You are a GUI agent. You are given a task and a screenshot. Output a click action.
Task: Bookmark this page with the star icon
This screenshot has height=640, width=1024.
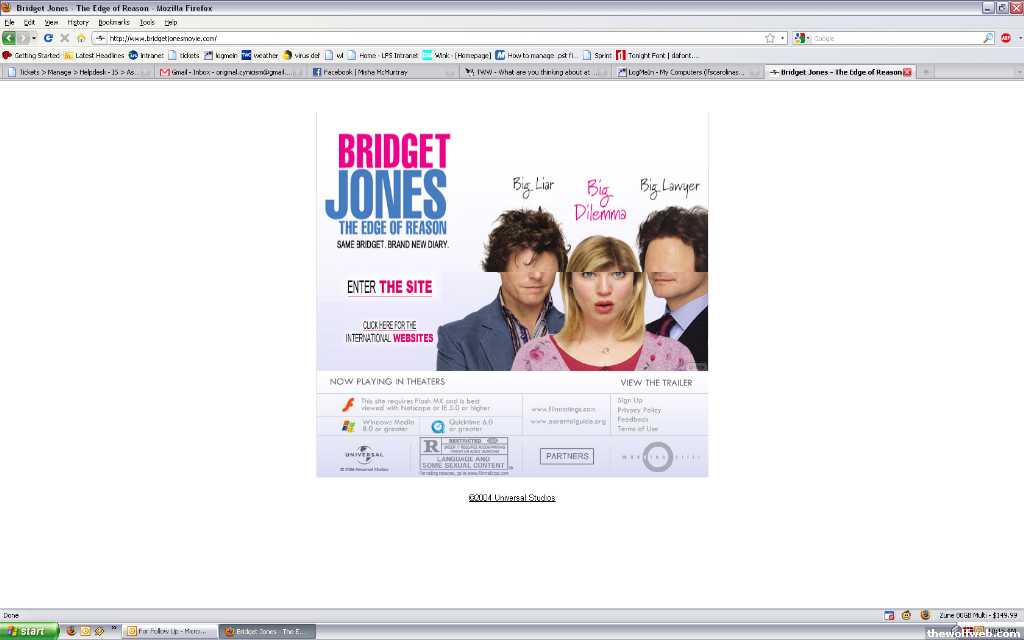pyautogui.click(x=770, y=39)
